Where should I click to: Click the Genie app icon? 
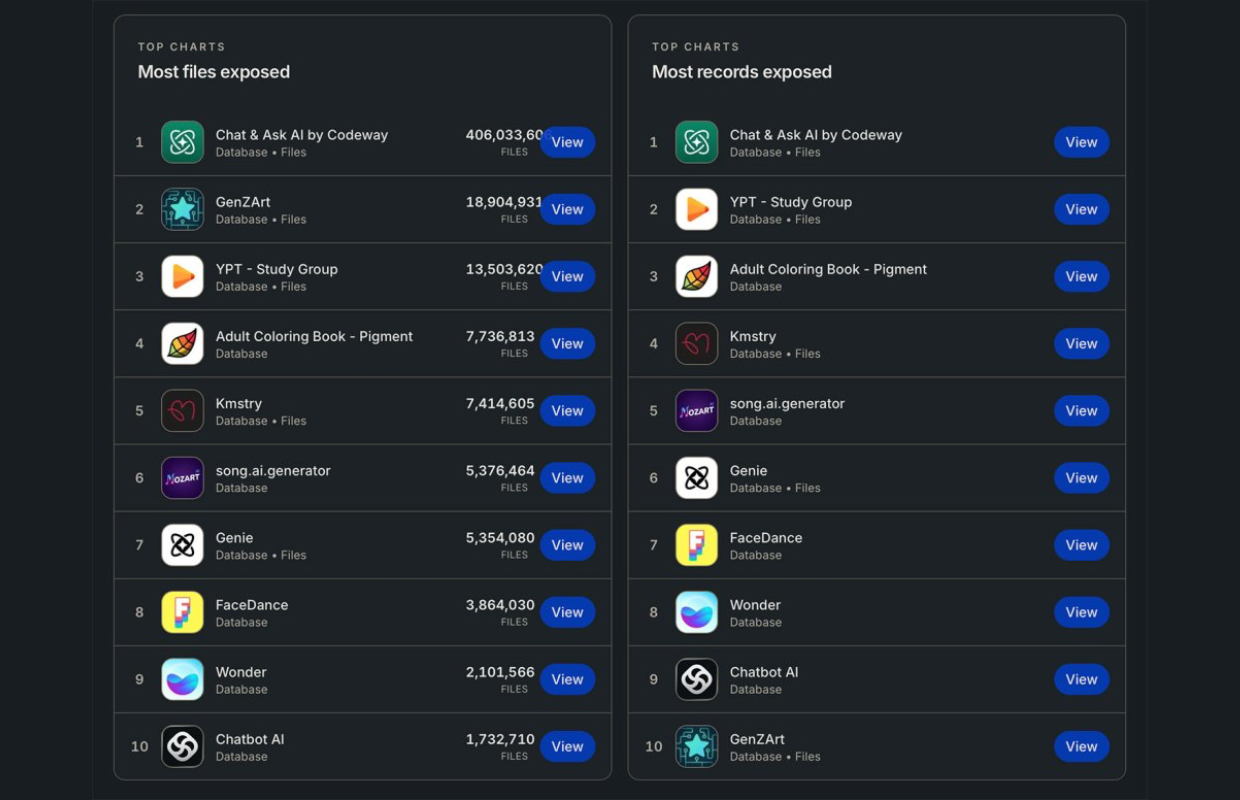183,544
